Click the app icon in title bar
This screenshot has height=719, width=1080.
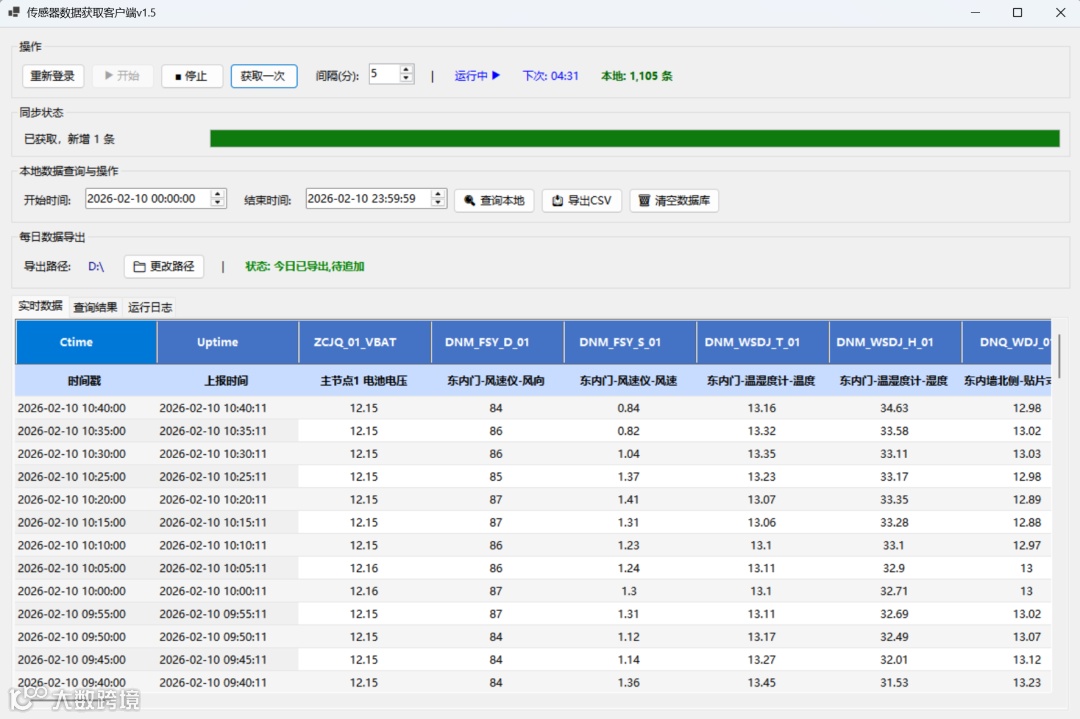pos(14,13)
